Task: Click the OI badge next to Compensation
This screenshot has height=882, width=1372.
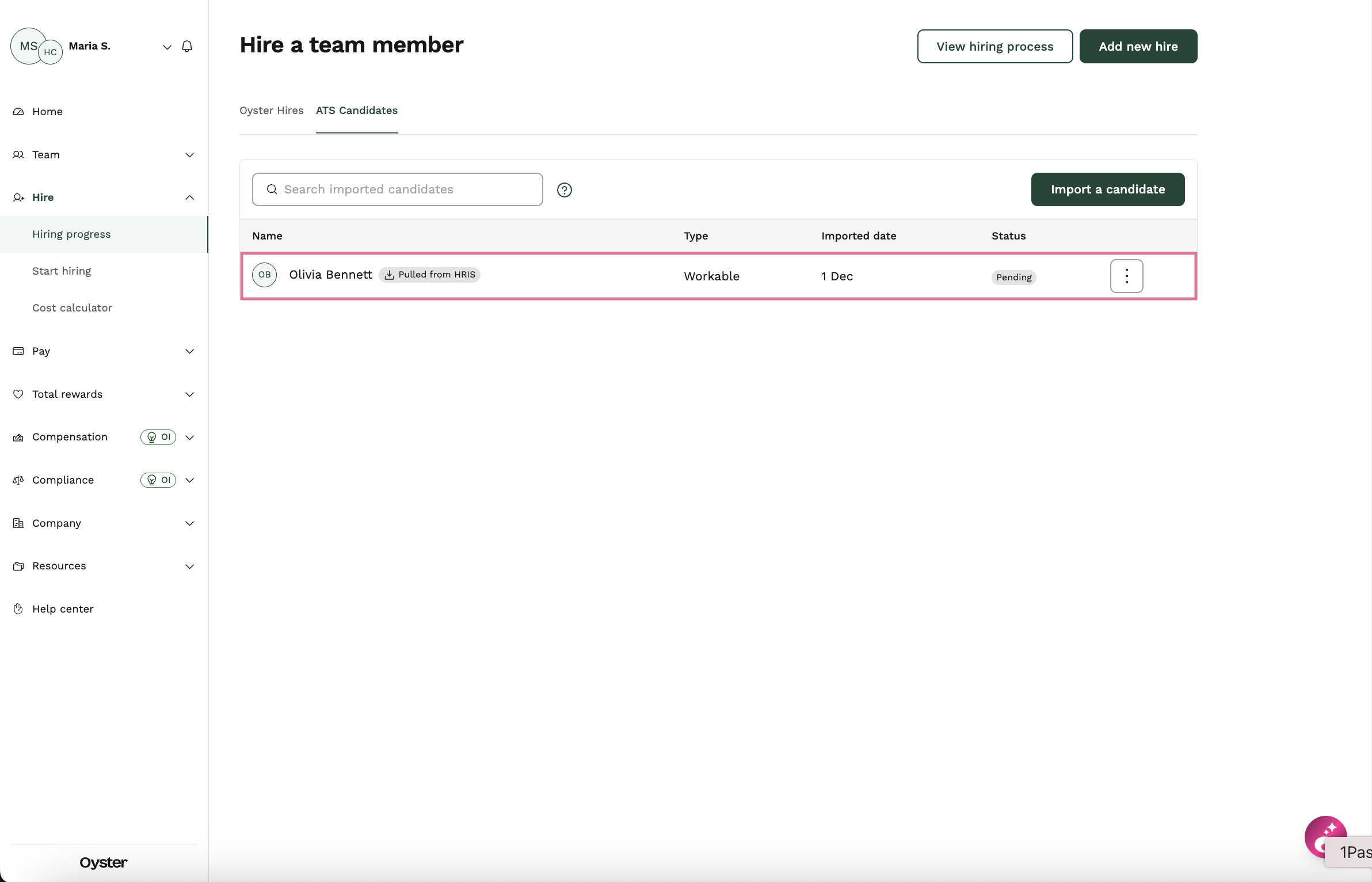Action: click(158, 437)
